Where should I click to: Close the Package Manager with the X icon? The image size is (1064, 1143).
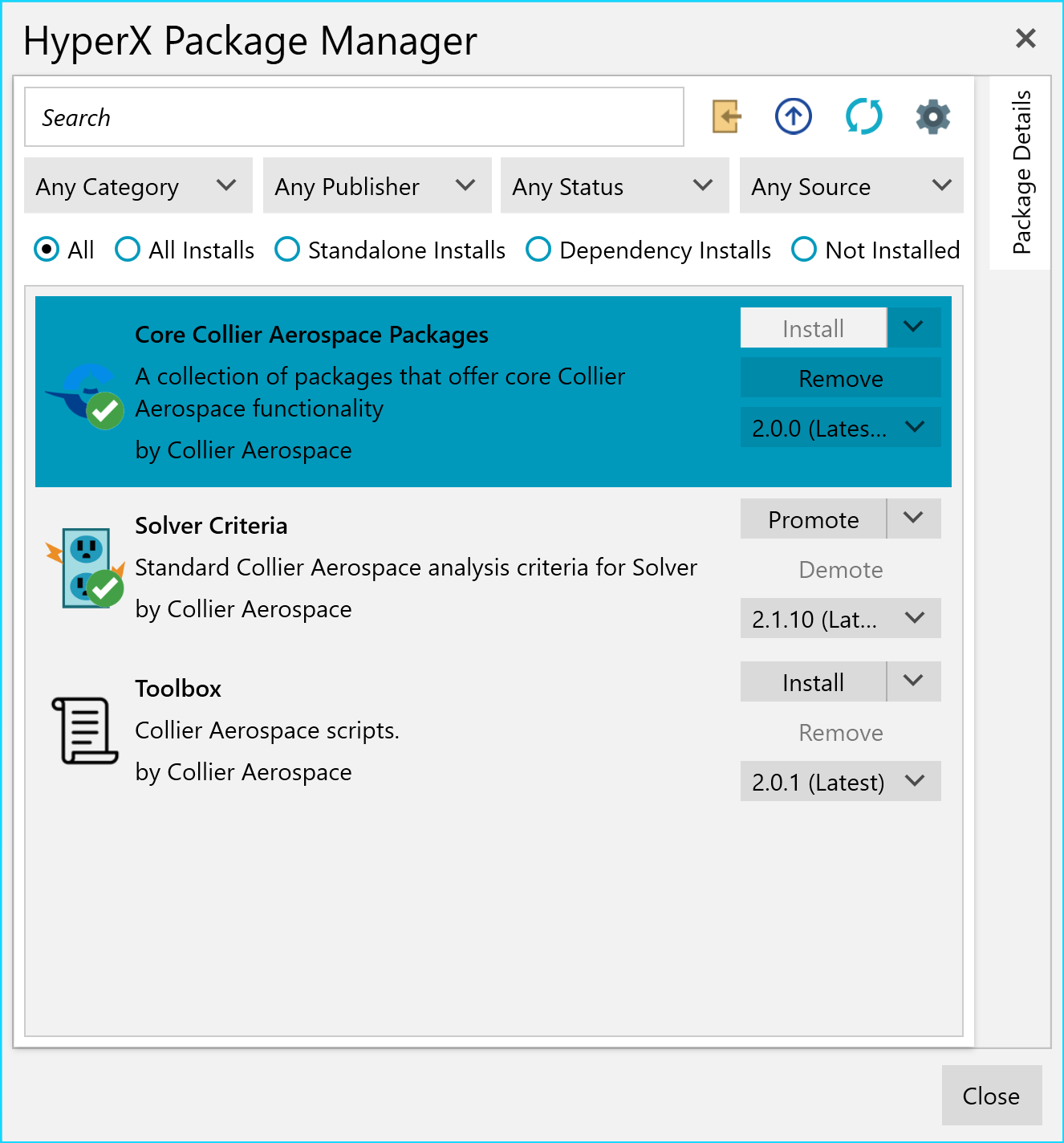point(1025,39)
